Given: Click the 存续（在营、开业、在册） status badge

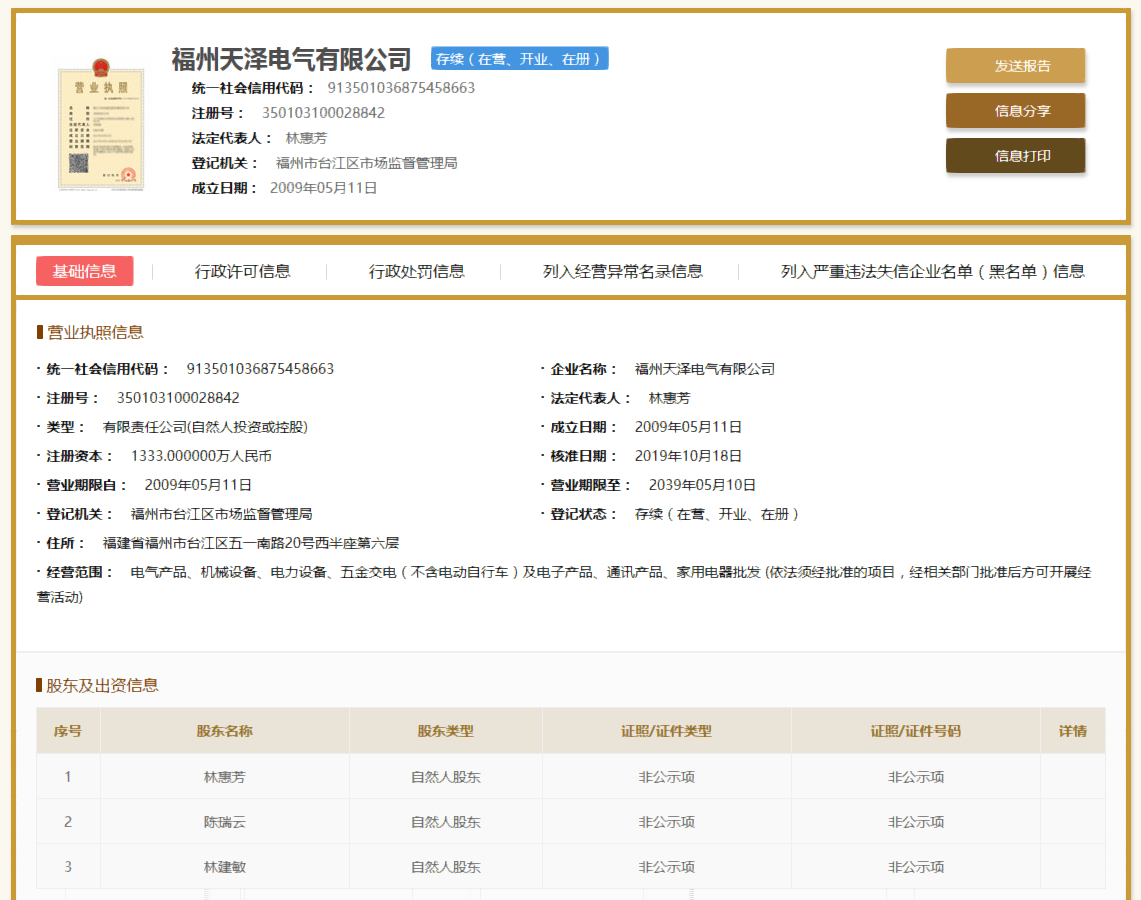Looking at the screenshot, I should tap(520, 59).
